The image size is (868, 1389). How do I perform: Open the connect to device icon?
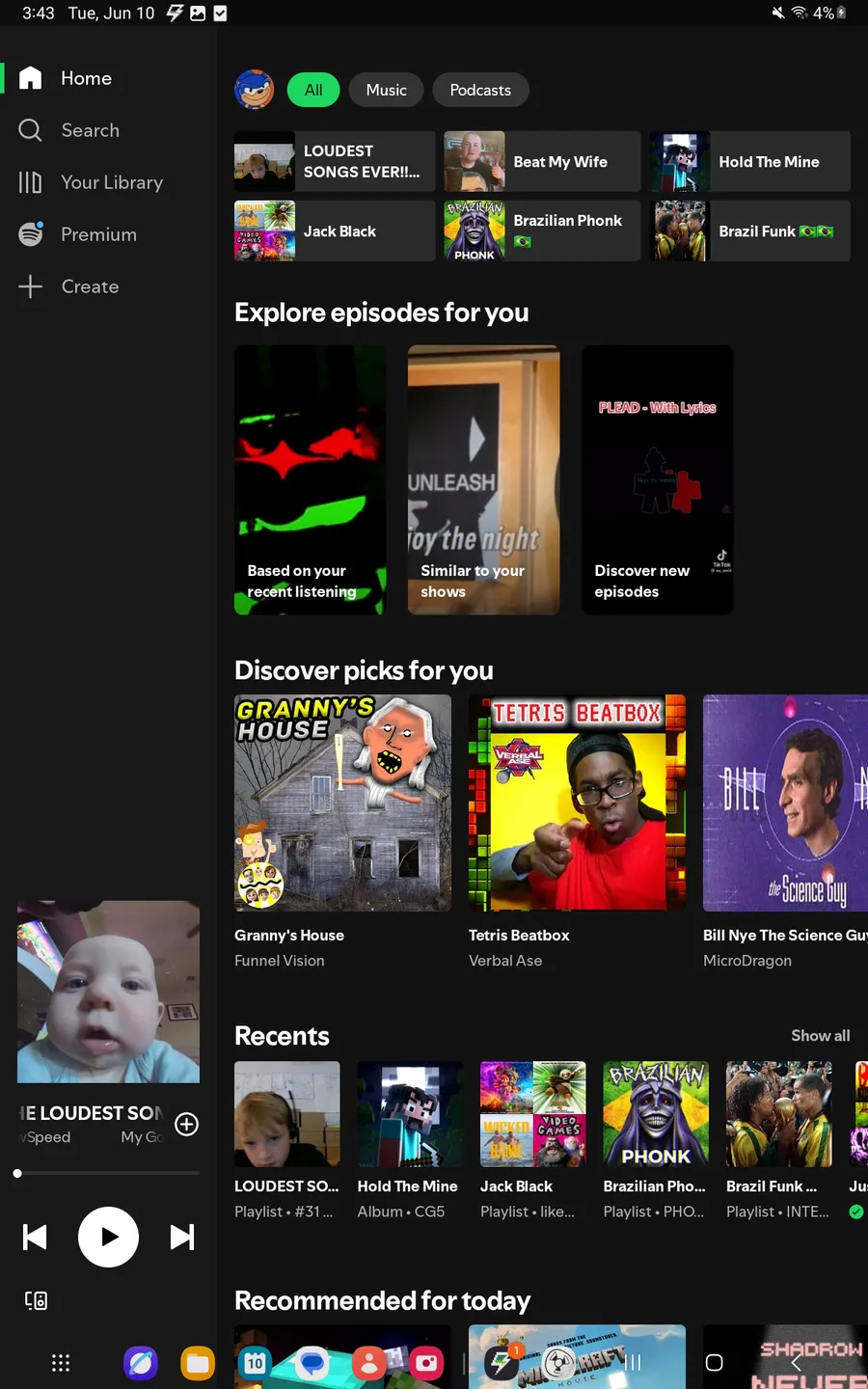pyautogui.click(x=36, y=1300)
